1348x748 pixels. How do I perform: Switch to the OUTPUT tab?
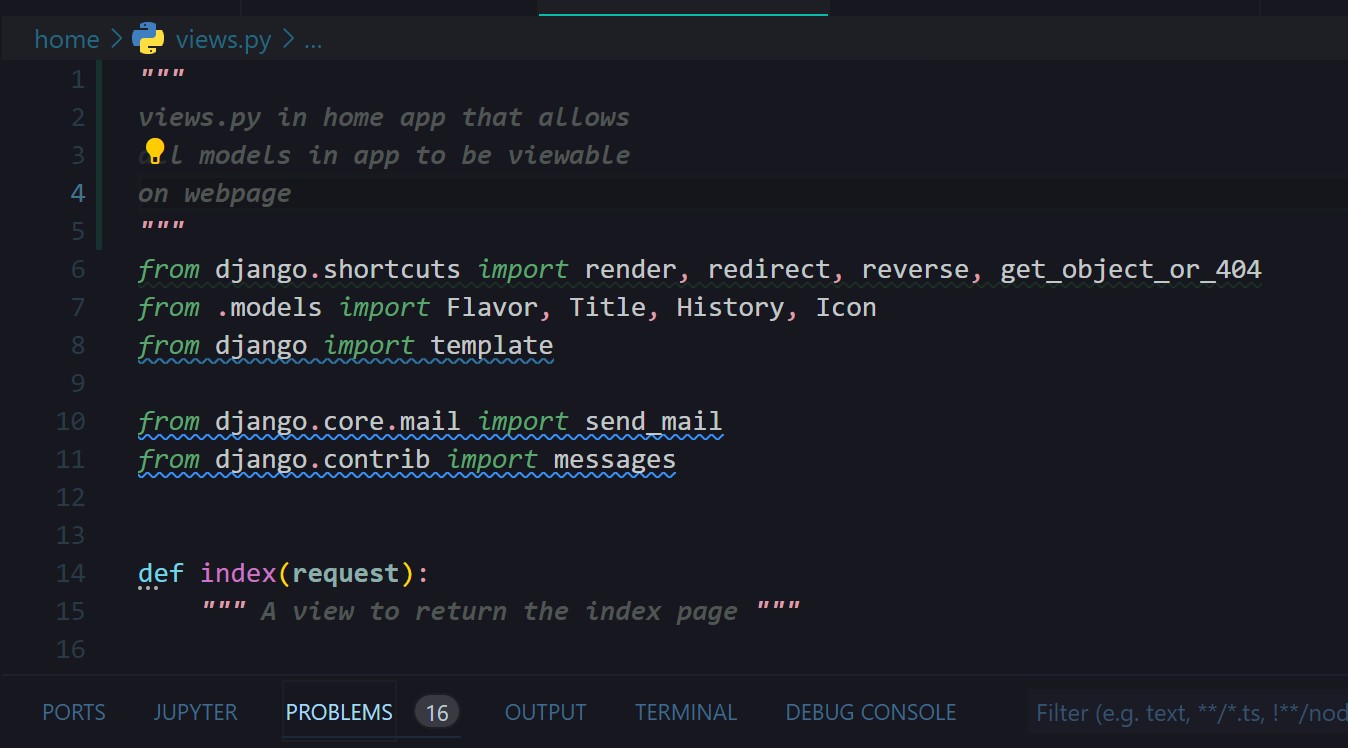[545, 712]
